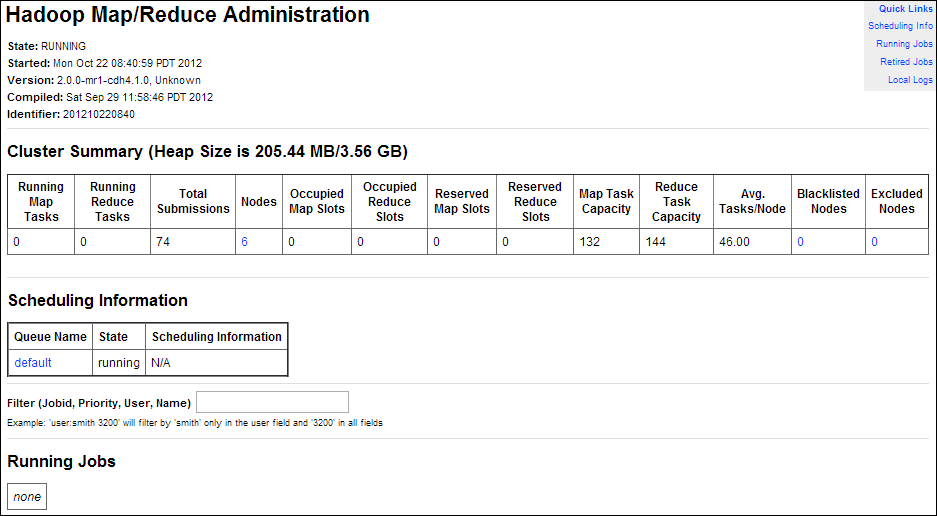Viewport: 937px width, 516px height.
Task: Focus the job Filter input field
Action: [272, 402]
